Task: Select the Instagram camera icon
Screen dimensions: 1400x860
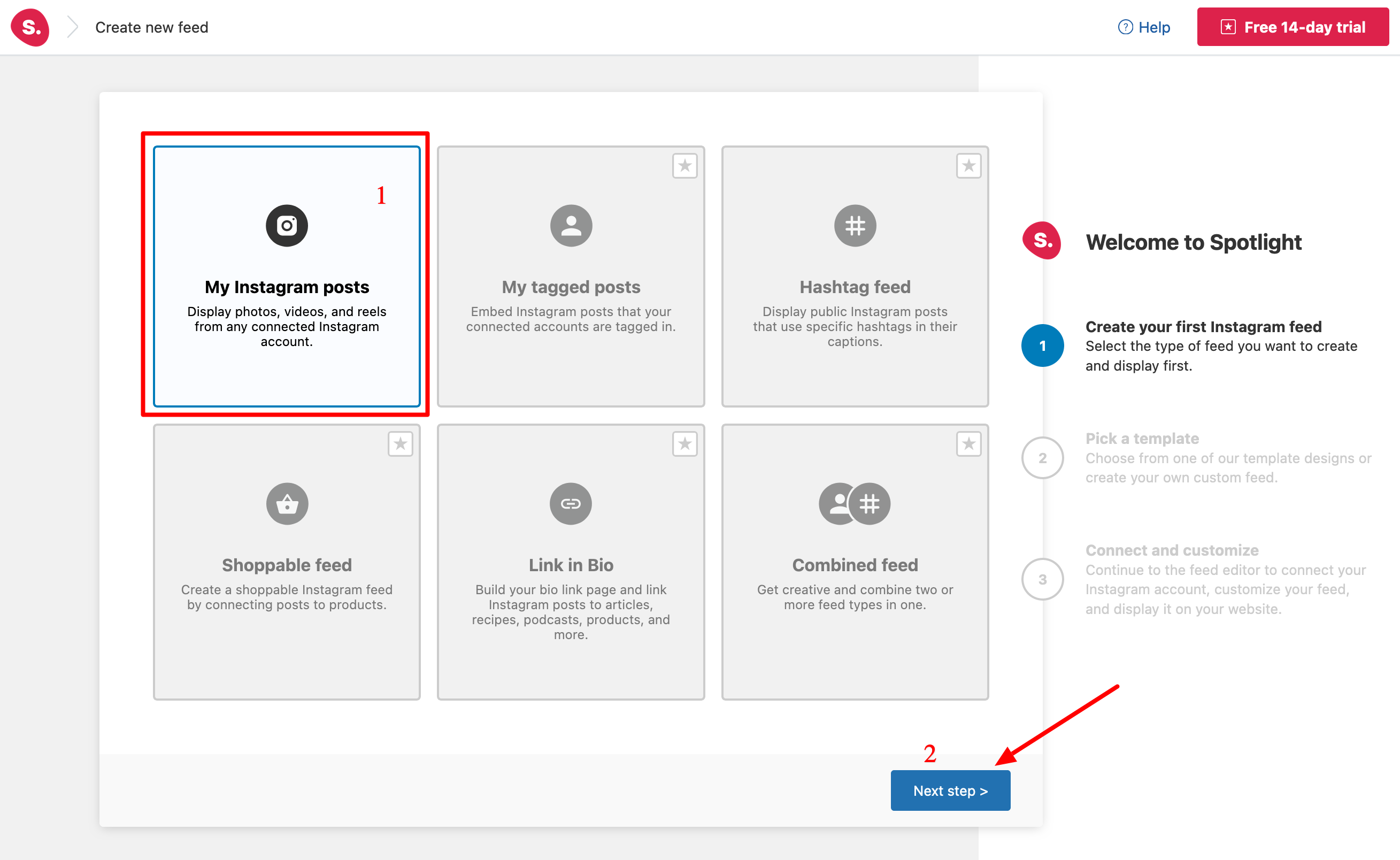Action: (x=287, y=226)
